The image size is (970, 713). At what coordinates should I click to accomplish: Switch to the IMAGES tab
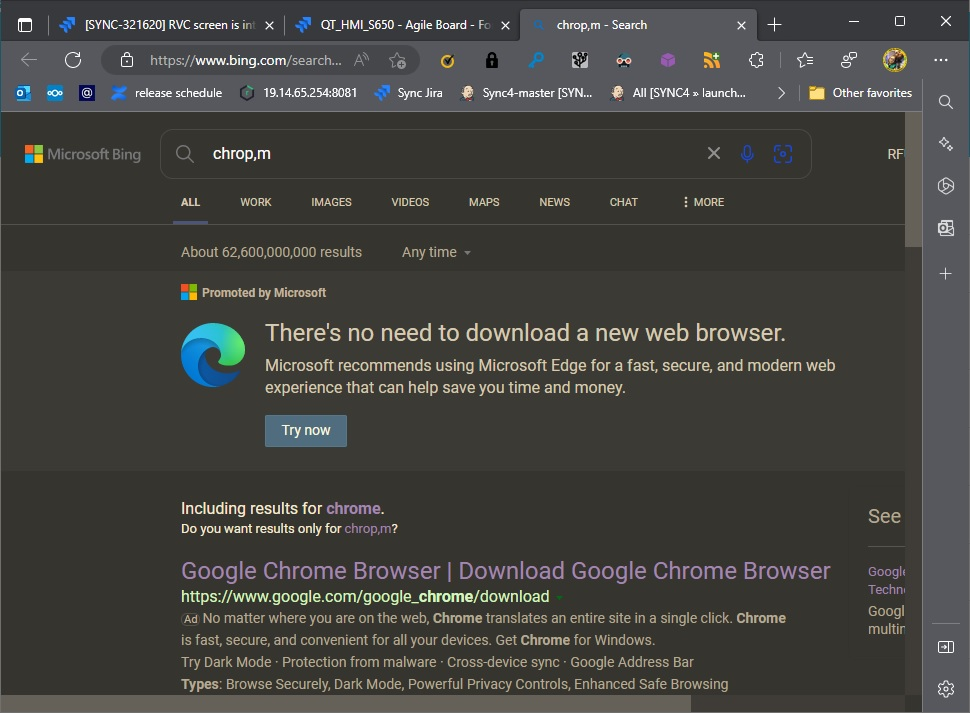click(331, 202)
